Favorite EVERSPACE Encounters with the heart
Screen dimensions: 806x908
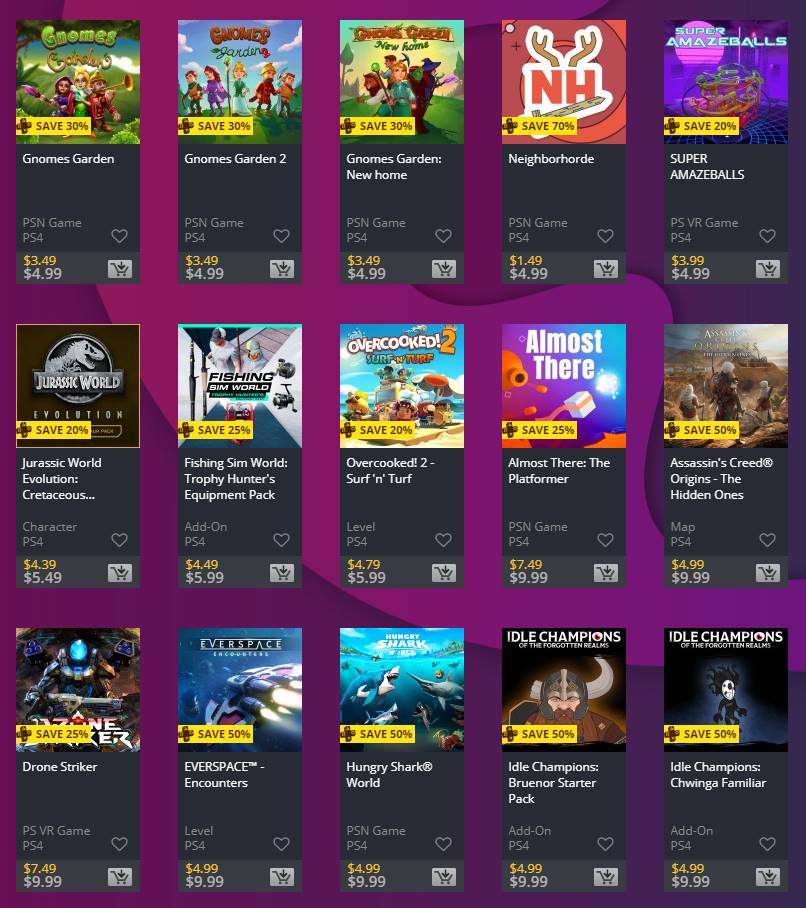[281, 844]
